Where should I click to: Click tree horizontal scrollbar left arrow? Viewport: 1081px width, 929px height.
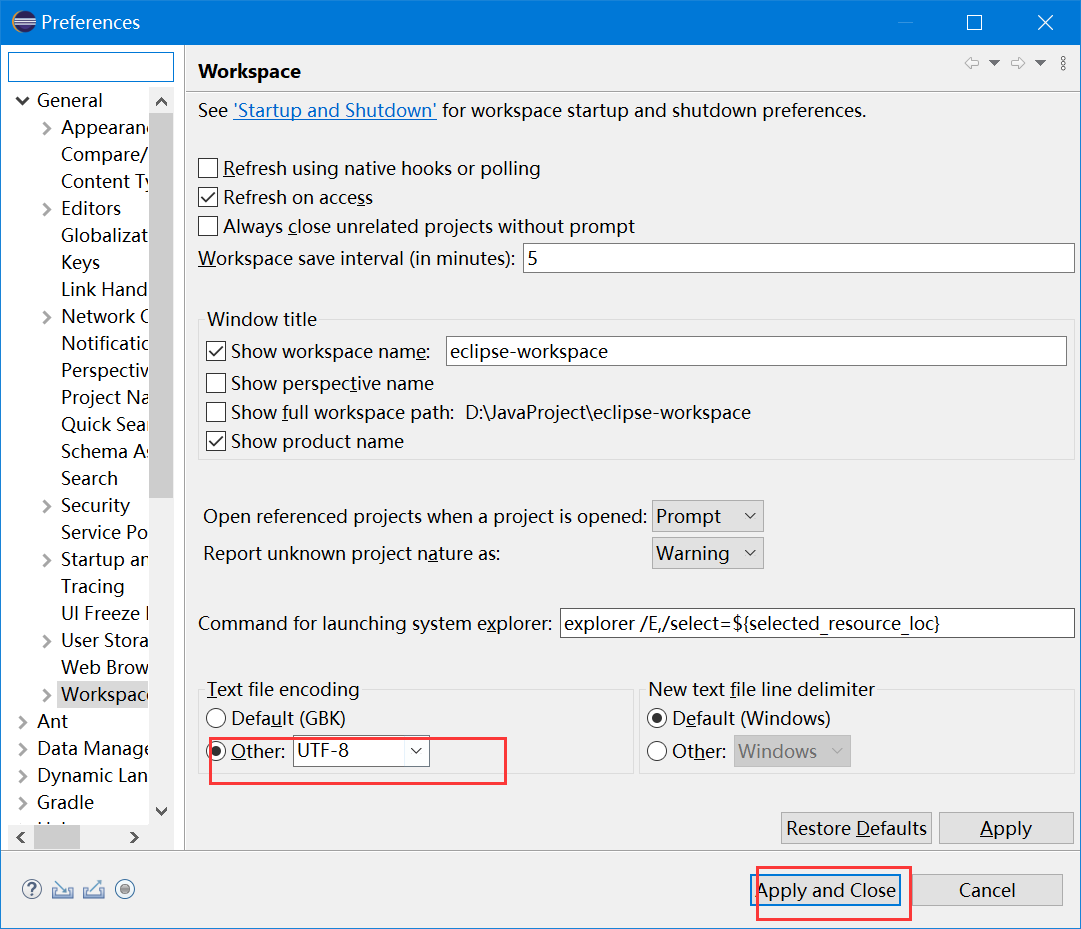(21, 837)
